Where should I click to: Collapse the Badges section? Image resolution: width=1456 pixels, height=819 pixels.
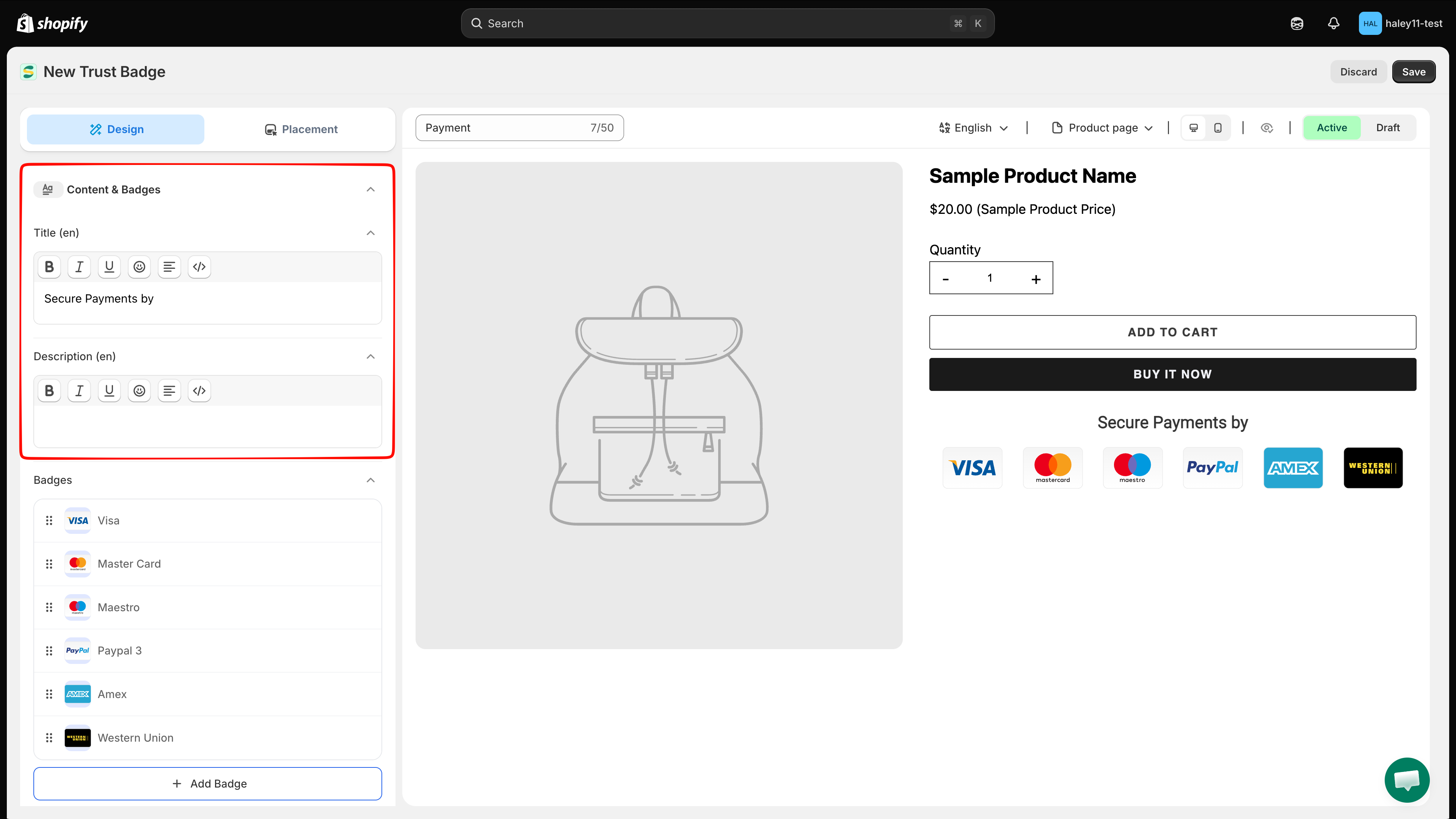pos(370,480)
